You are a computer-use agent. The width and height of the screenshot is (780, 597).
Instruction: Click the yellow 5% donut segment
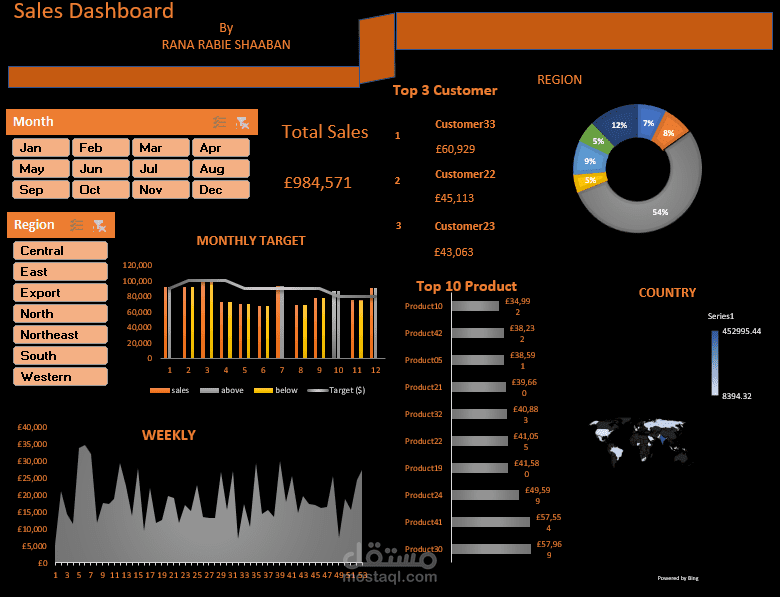(x=590, y=181)
